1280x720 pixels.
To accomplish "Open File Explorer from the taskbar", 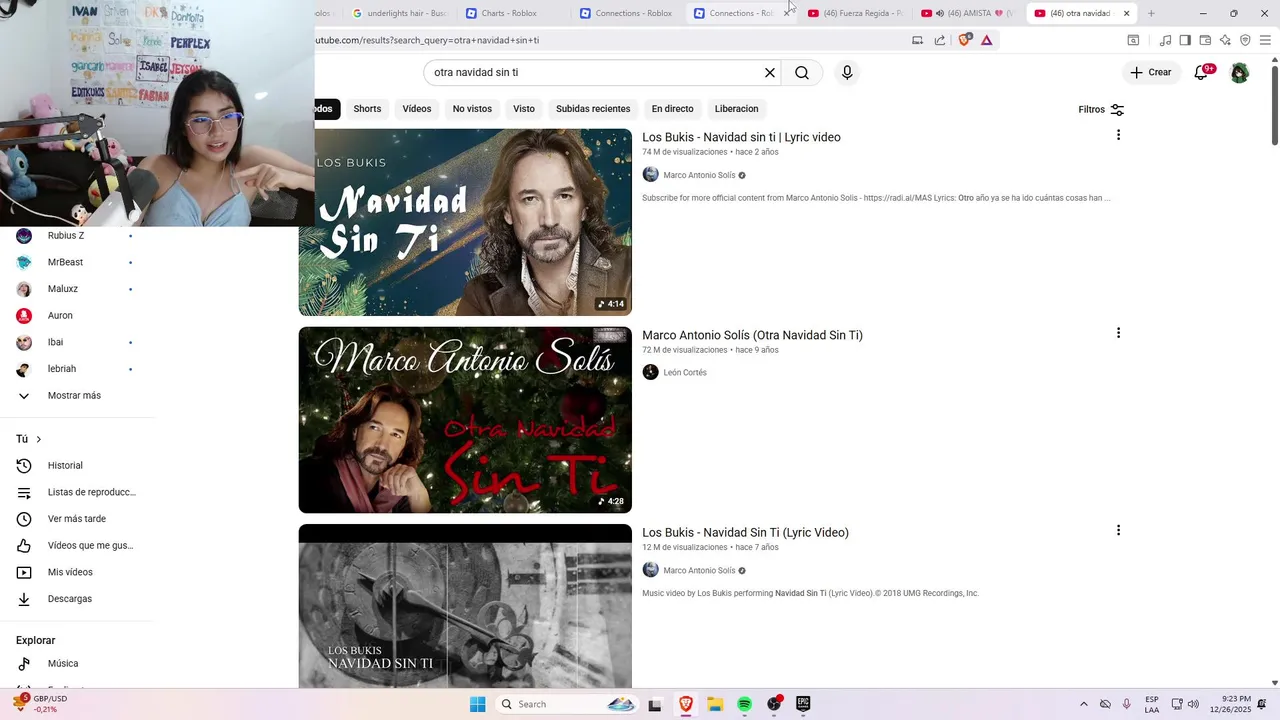I will pyautogui.click(x=715, y=704).
